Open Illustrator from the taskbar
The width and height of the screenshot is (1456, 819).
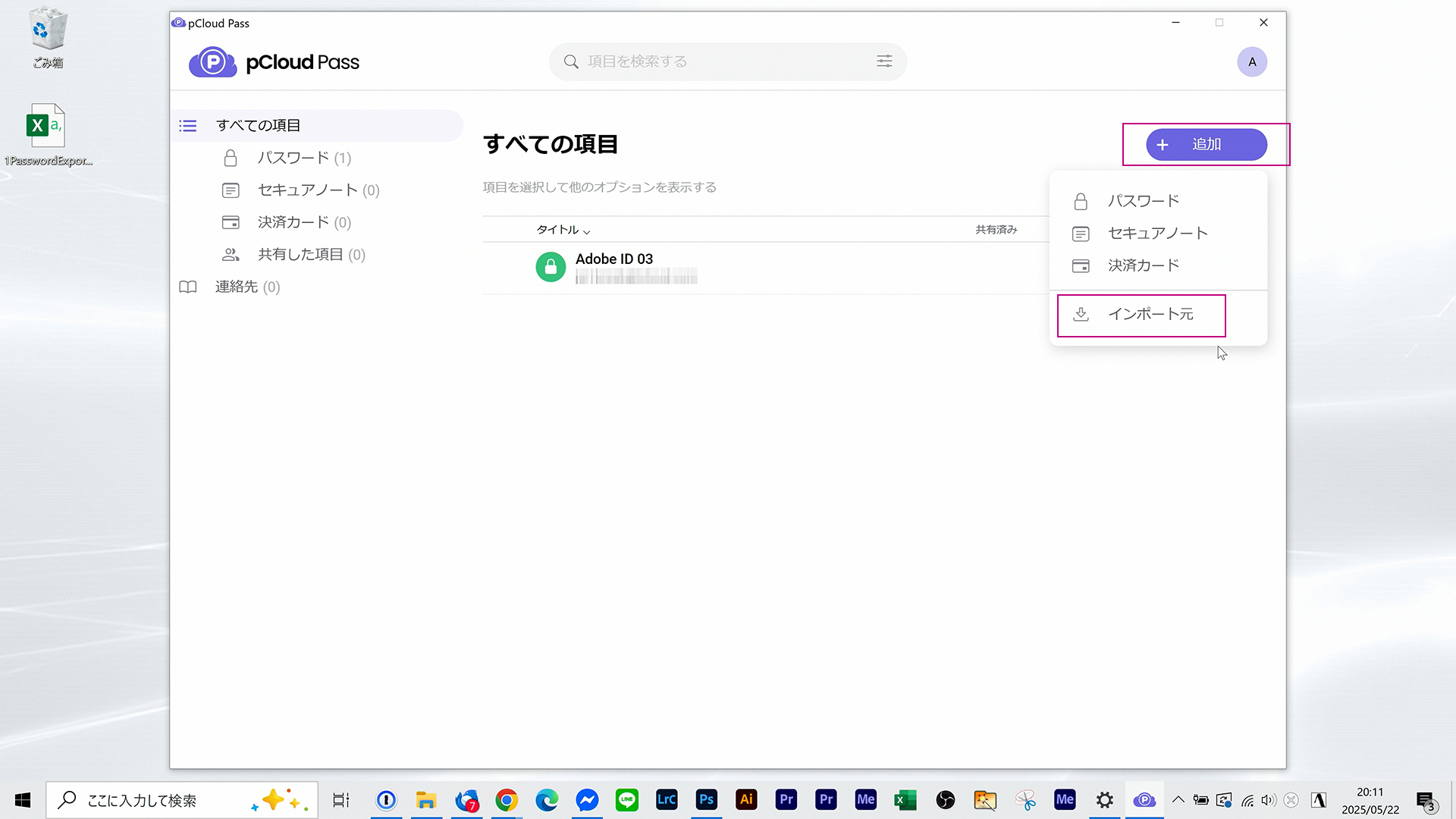(x=746, y=800)
